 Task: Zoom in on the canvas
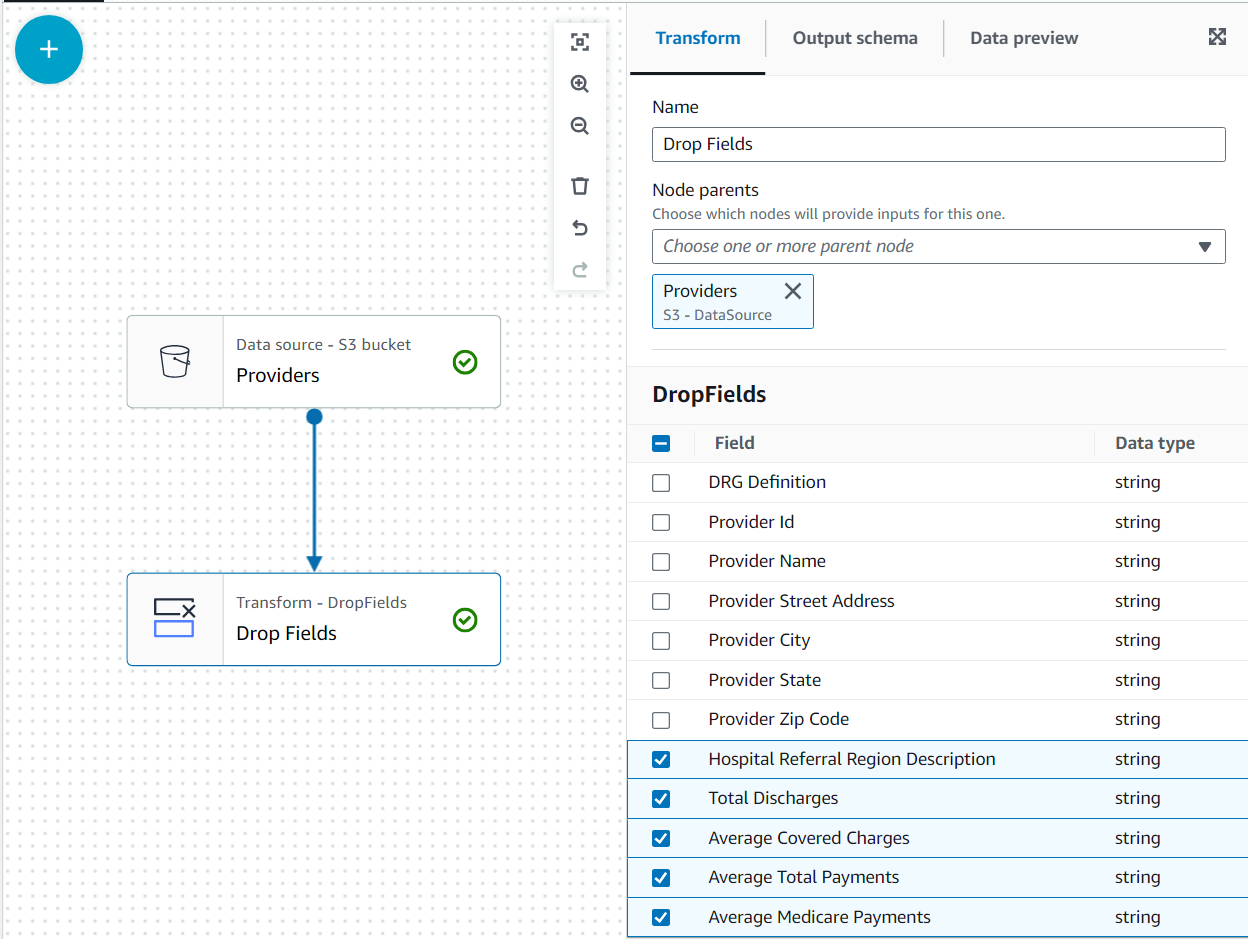pos(579,84)
